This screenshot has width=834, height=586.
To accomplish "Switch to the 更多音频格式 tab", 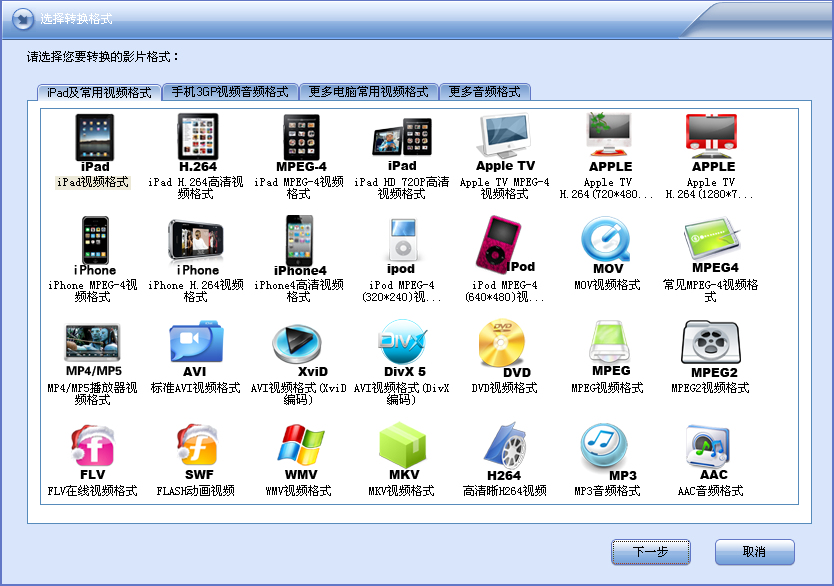I will (x=485, y=91).
